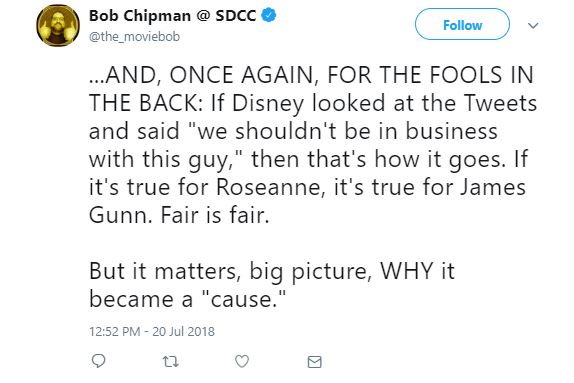Click the word Disney in the tweet
This screenshot has height=383, width=574.
click(268, 104)
